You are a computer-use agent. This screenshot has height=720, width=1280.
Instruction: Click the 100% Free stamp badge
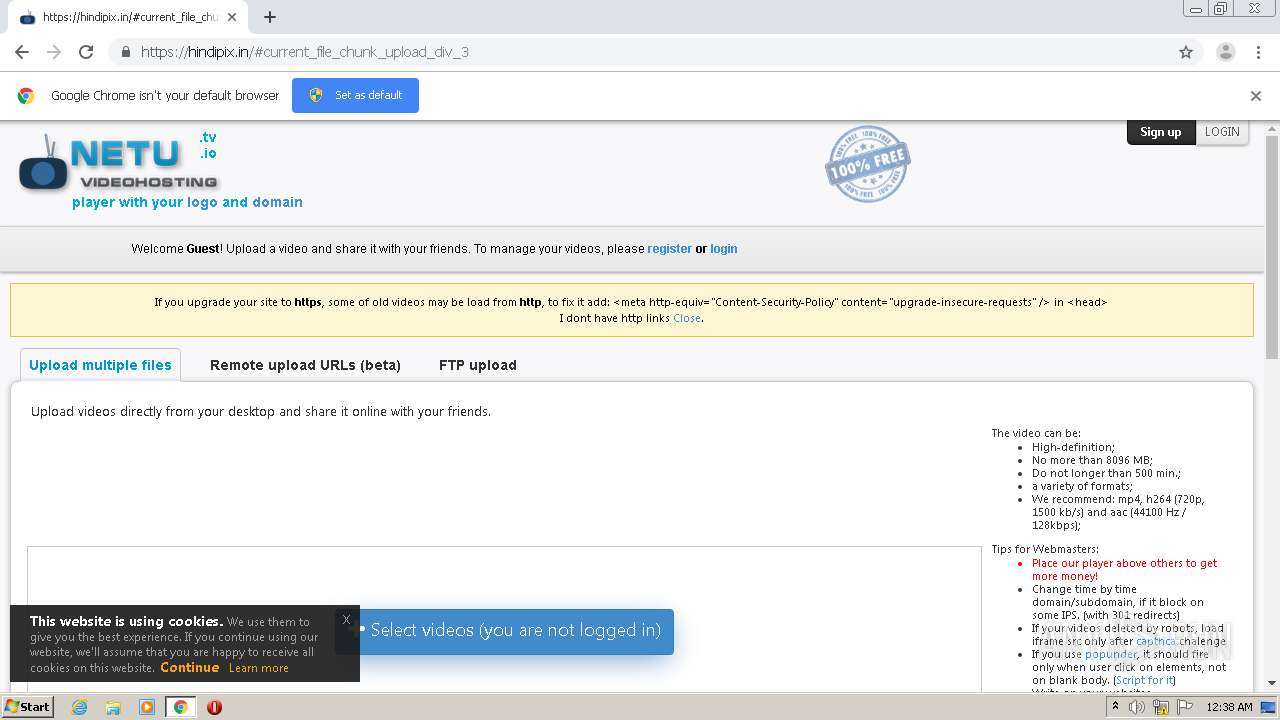pos(867,164)
